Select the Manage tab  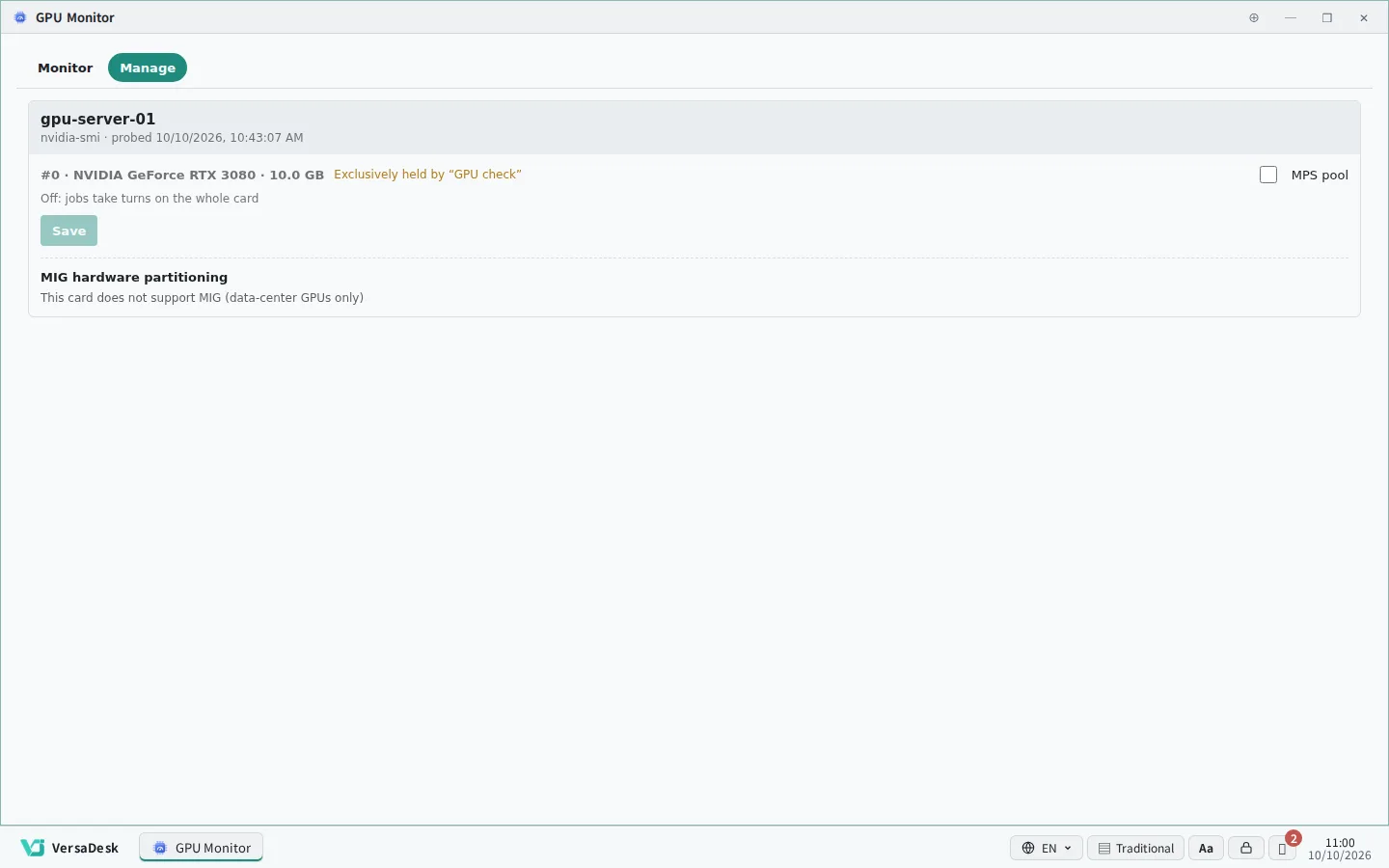(x=148, y=68)
